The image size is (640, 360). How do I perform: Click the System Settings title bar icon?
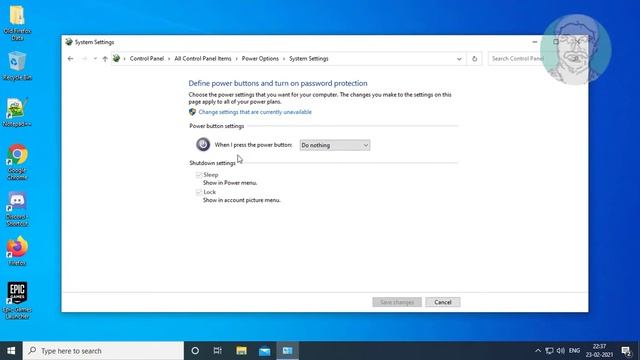coord(69,42)
